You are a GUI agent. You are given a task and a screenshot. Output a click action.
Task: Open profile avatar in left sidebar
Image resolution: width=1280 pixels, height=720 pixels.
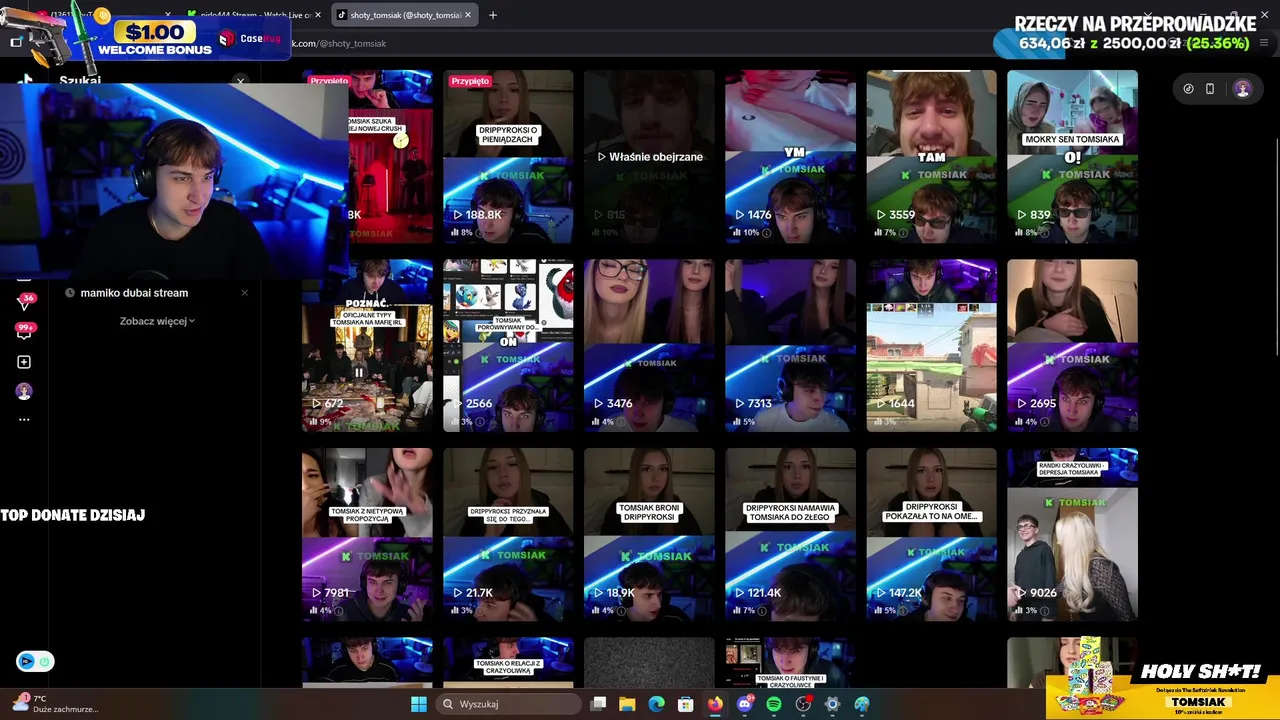coord(24,391)
